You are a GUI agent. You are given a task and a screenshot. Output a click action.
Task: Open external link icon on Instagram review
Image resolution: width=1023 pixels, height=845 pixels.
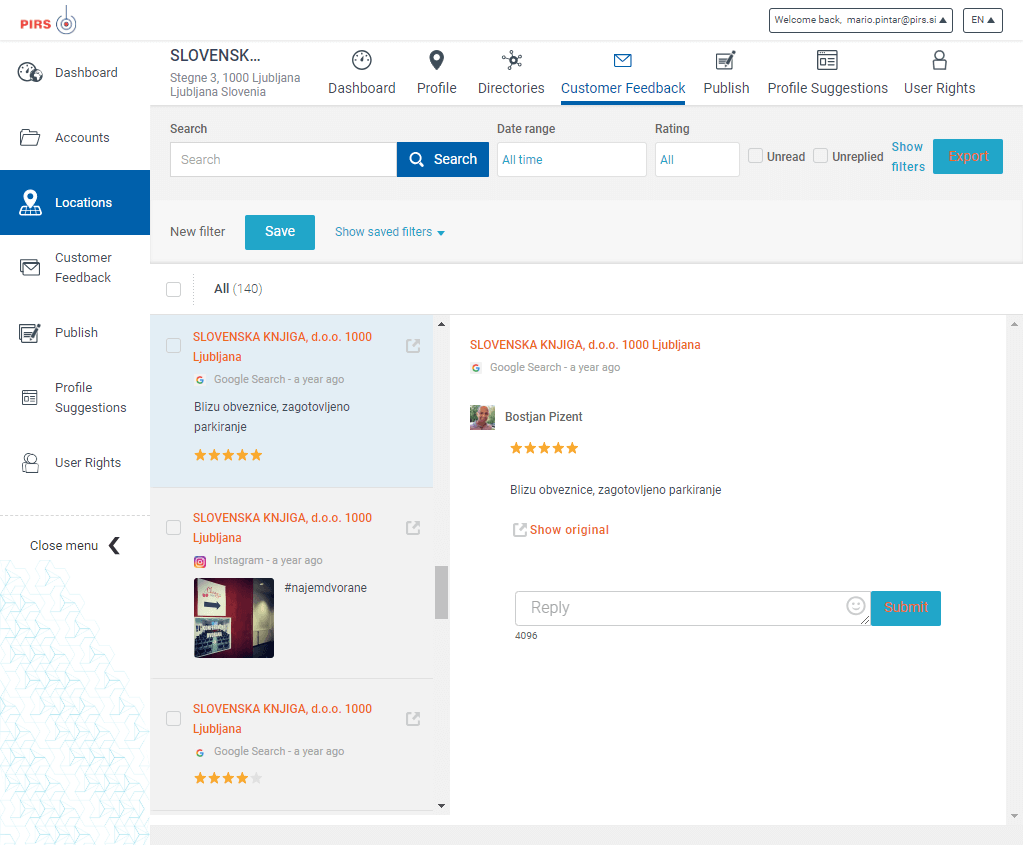tap(413, 528)
